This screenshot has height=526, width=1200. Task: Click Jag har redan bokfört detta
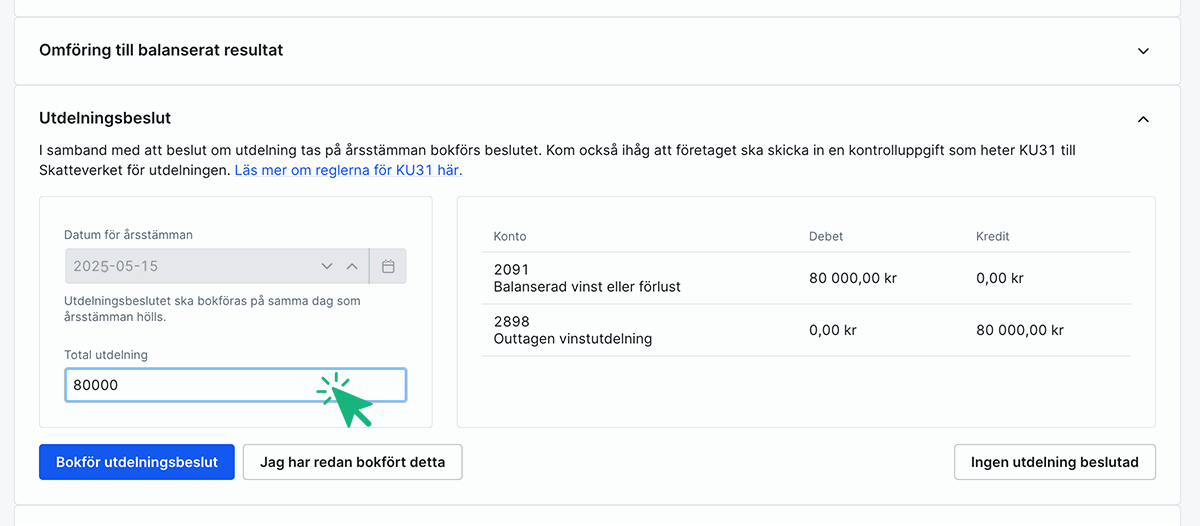point(352,462)
